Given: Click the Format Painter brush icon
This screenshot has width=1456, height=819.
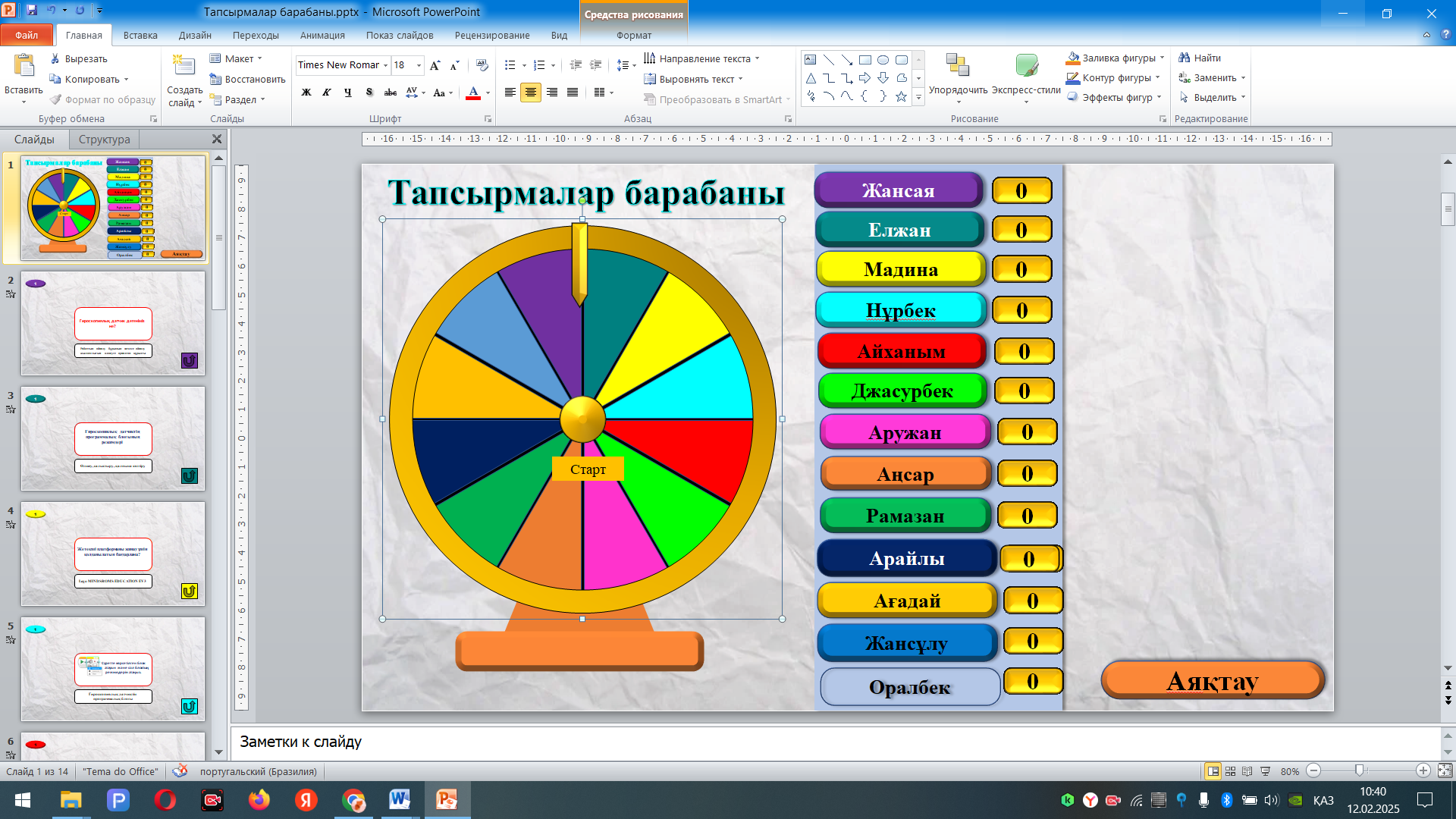Looking at the screenshot, I should pyautogui.click(x=55, y=99).
